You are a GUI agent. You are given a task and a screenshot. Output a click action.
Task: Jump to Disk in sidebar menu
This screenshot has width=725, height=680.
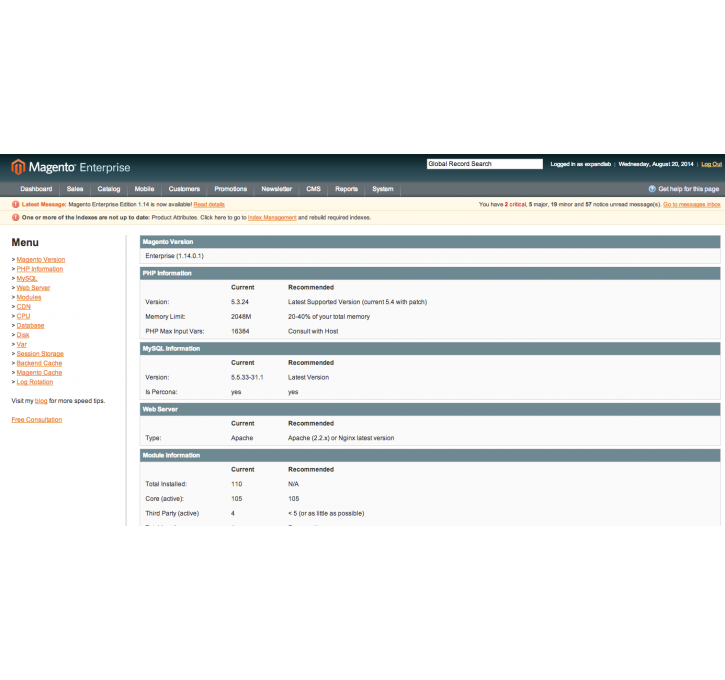click(x=23, y=335)
